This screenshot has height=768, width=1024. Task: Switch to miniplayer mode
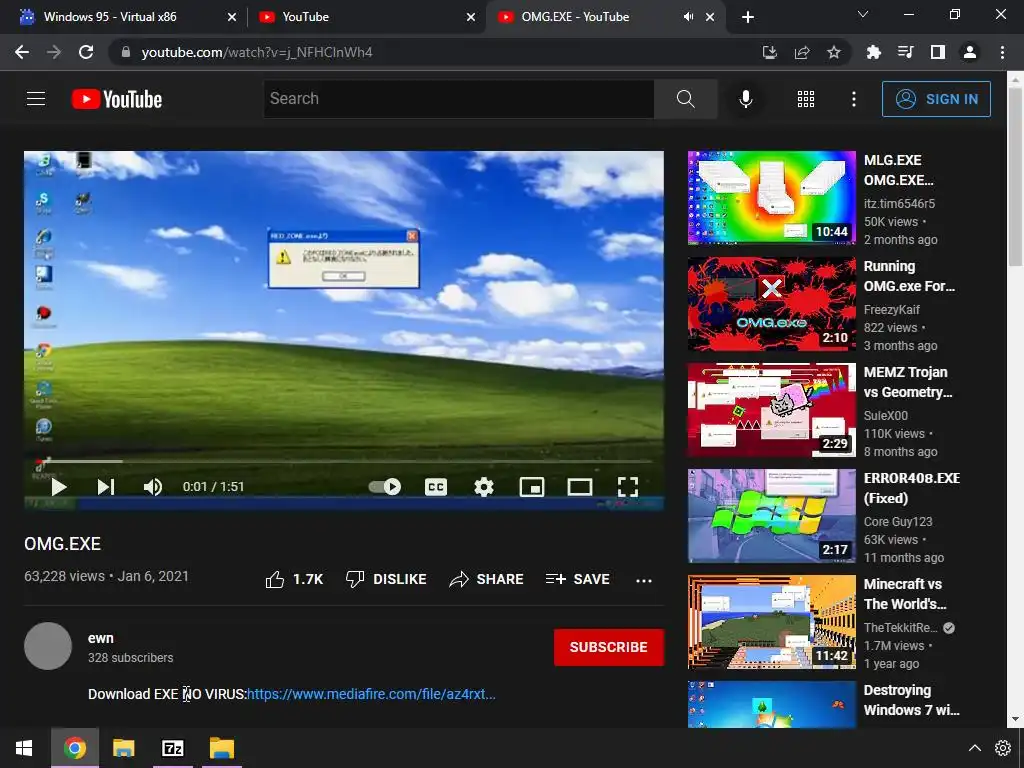click(x=532, y=487)
